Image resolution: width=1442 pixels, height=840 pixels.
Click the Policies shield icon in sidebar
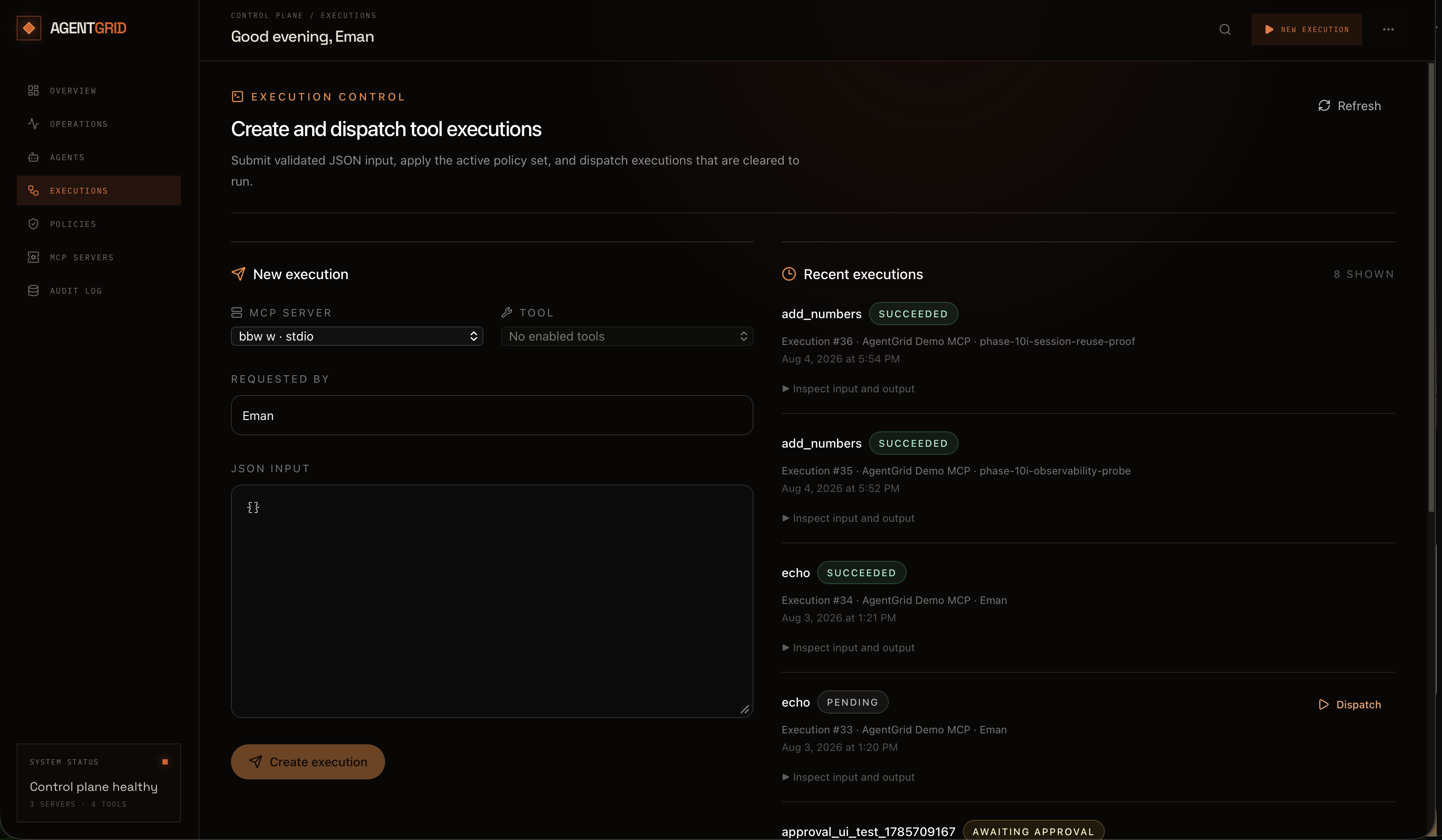(33, 223)
